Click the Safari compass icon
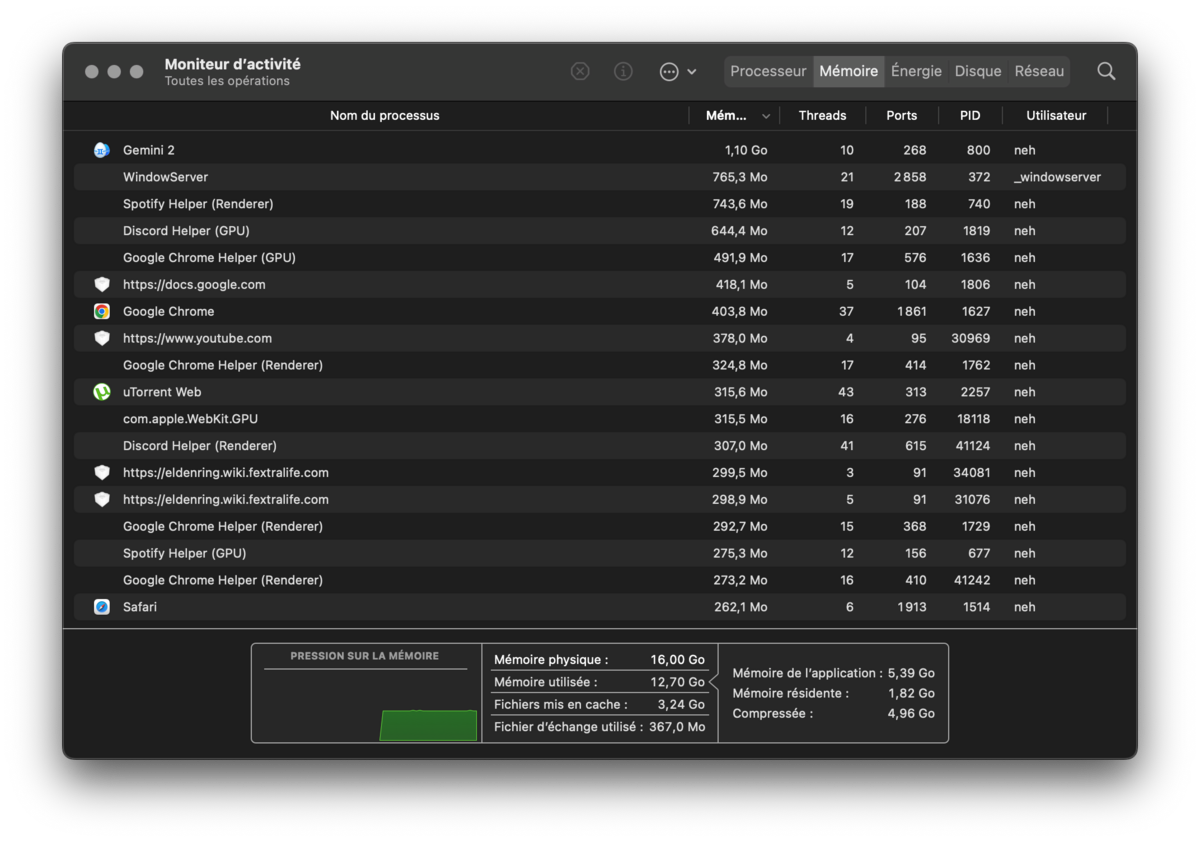 [102, 607]
